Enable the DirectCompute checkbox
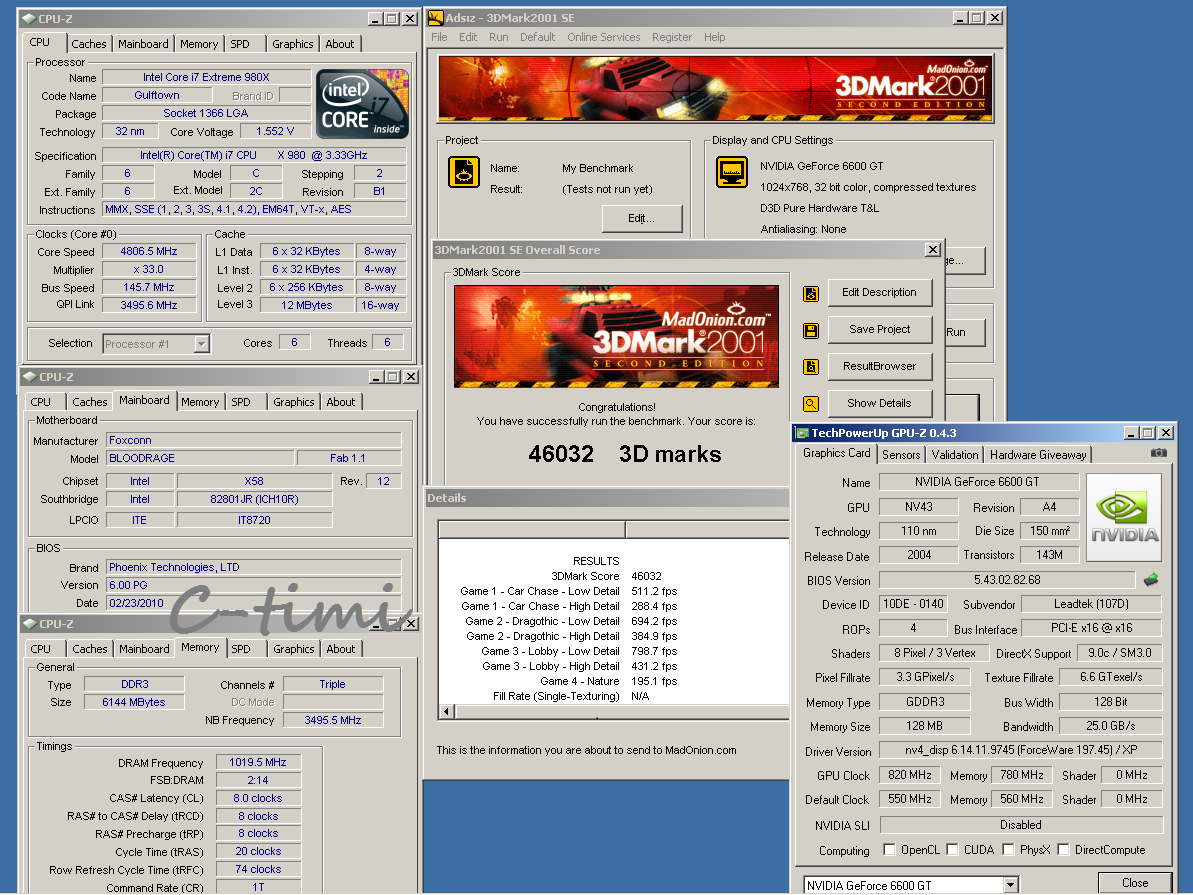The image size is (1193, 895). pyautogui.click(x=1064, y=849)
